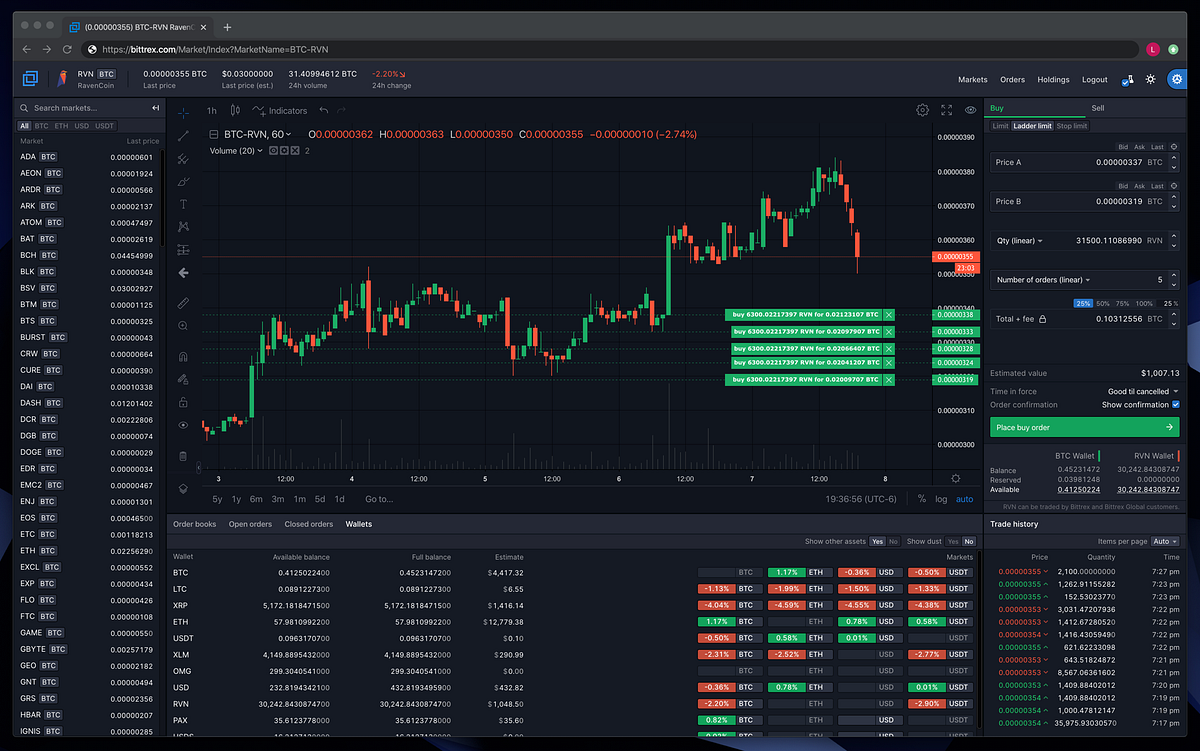1200x751 pixels.
Task: Open Markets in top navigation
Action: [972, 79]
